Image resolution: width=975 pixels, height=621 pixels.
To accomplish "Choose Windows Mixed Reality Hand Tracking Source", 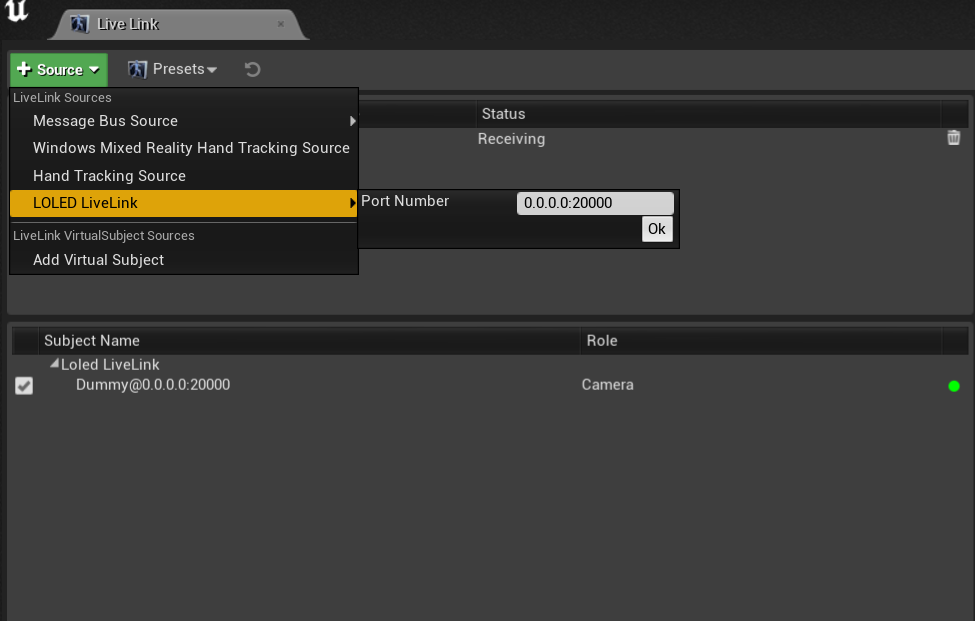I will [x=184, y=148].
